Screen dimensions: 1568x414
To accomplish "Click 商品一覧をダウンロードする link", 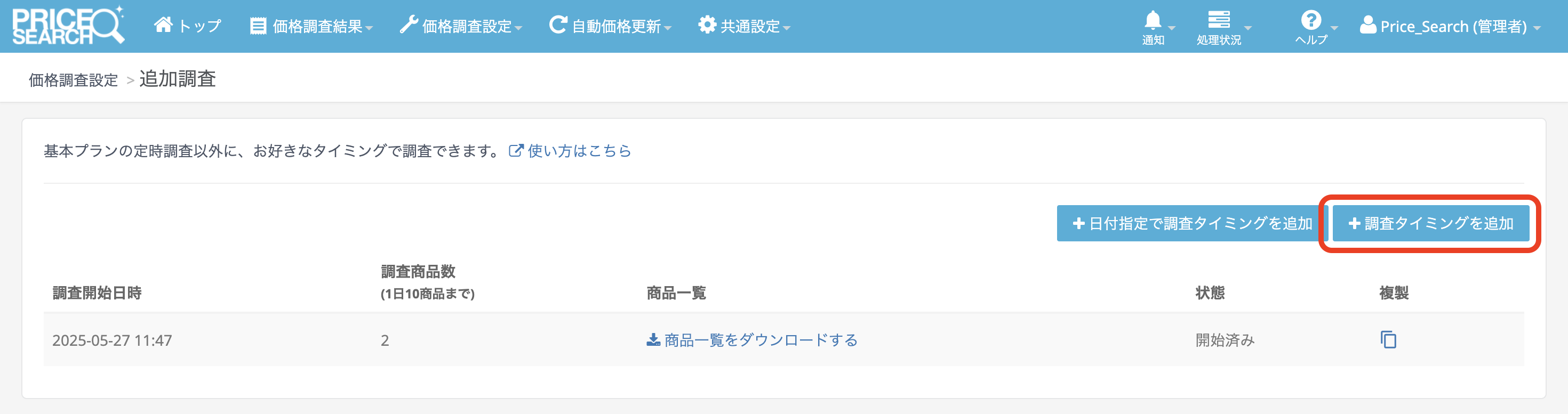I will [x=760, y=340].
